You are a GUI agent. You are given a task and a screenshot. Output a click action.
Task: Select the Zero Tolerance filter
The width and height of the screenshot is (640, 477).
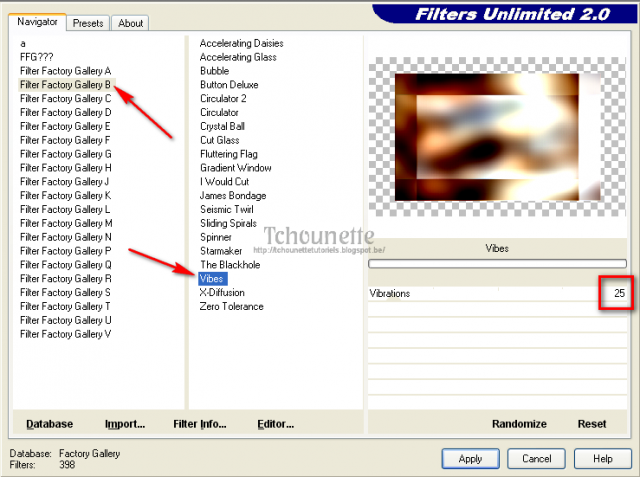click(x=231, y=306)
